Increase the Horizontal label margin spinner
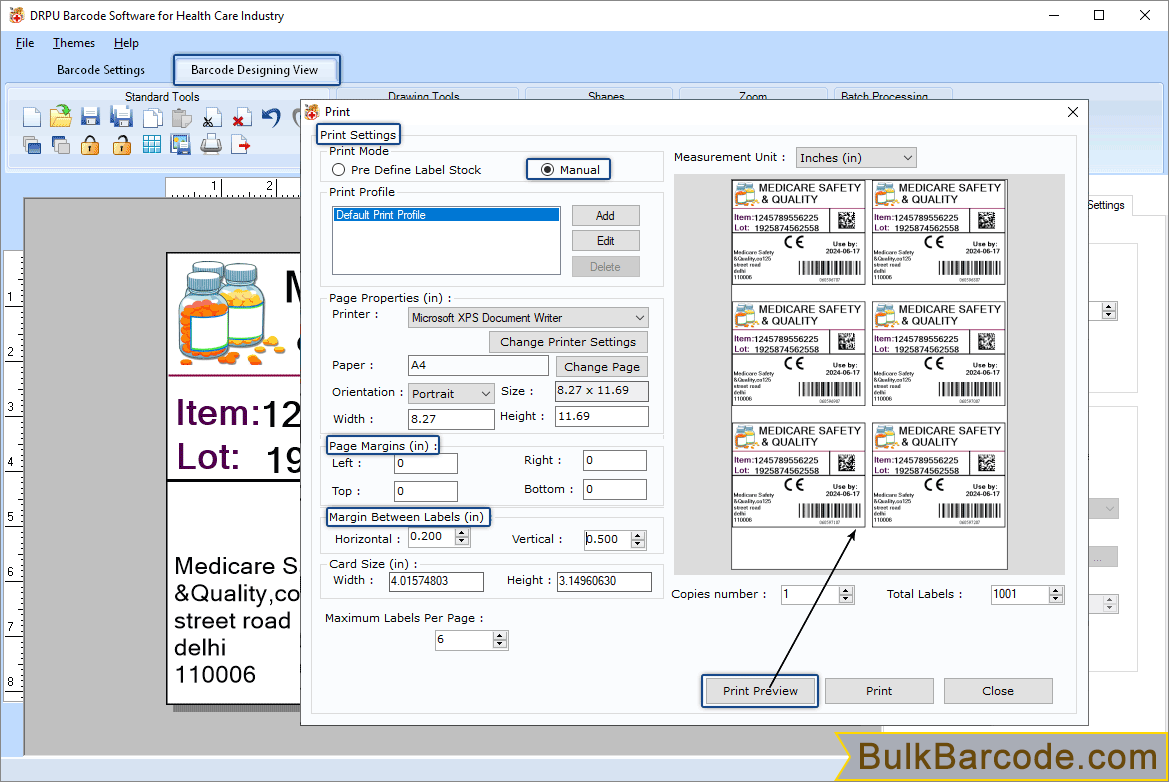 click(462, 532)
